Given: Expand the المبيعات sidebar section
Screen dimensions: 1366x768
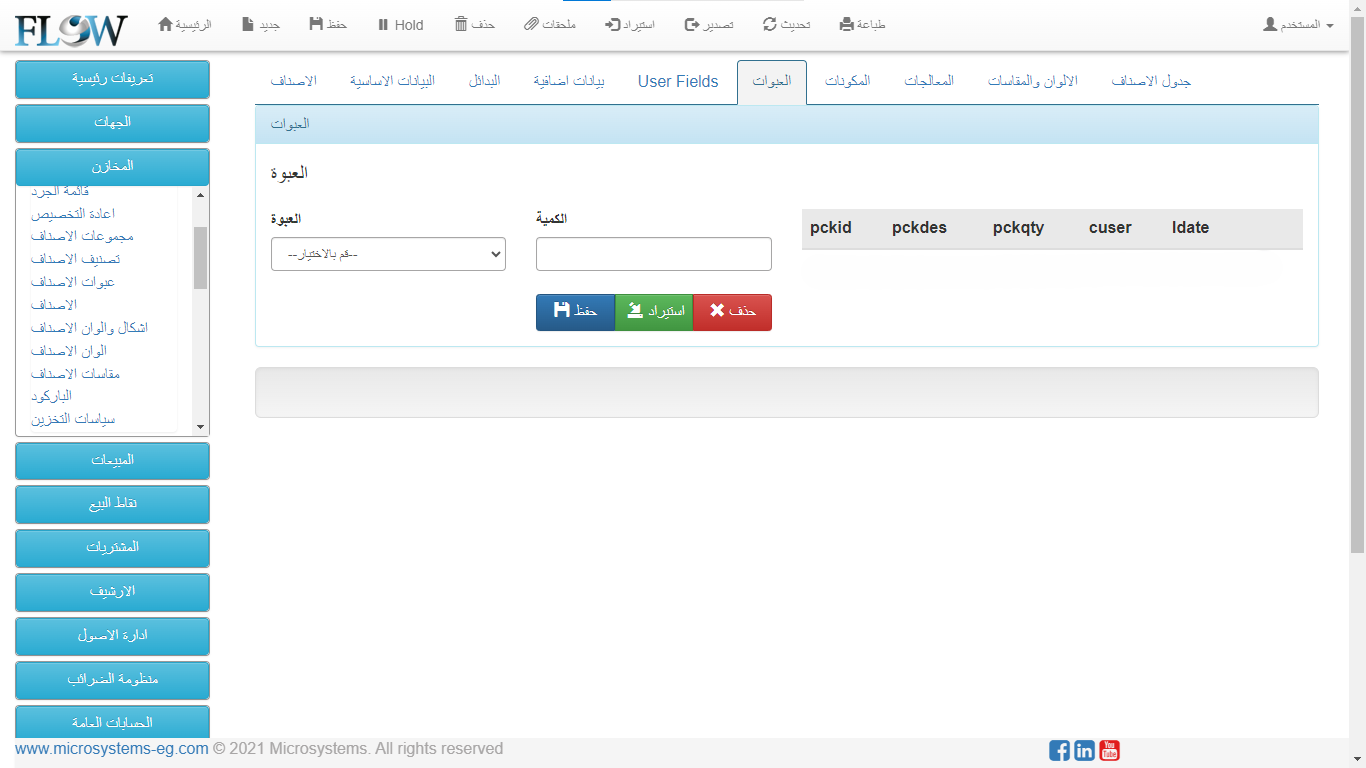Looking at the screenshot, I should [112, 460].
